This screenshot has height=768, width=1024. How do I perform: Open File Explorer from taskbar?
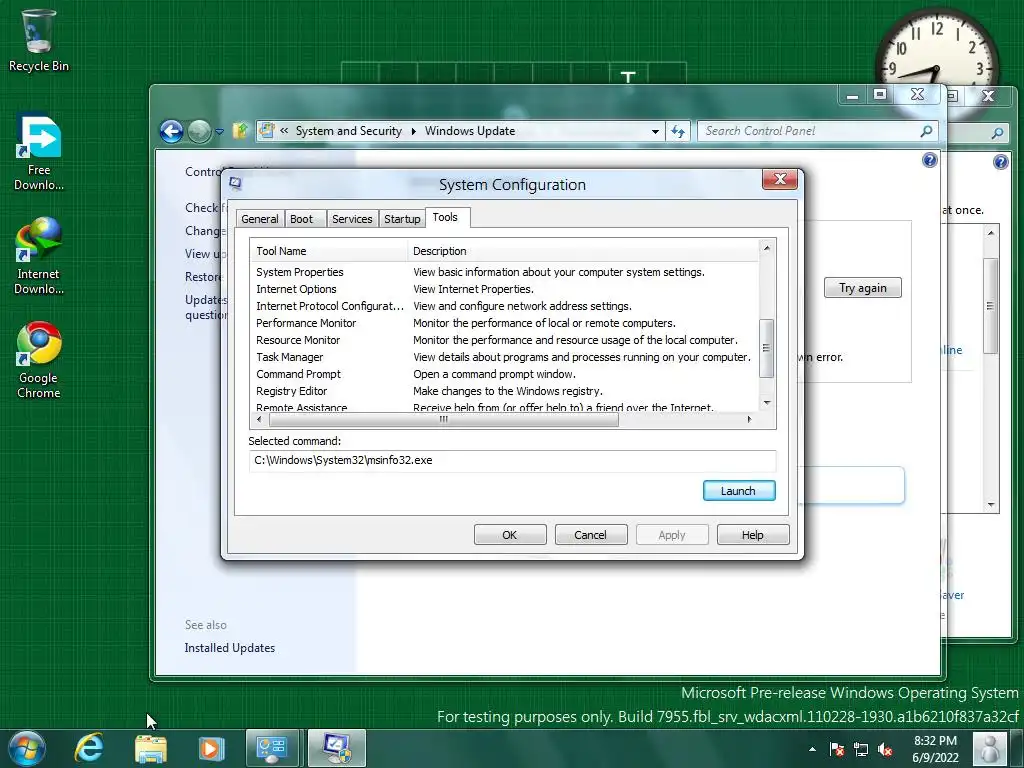(150, 748)
